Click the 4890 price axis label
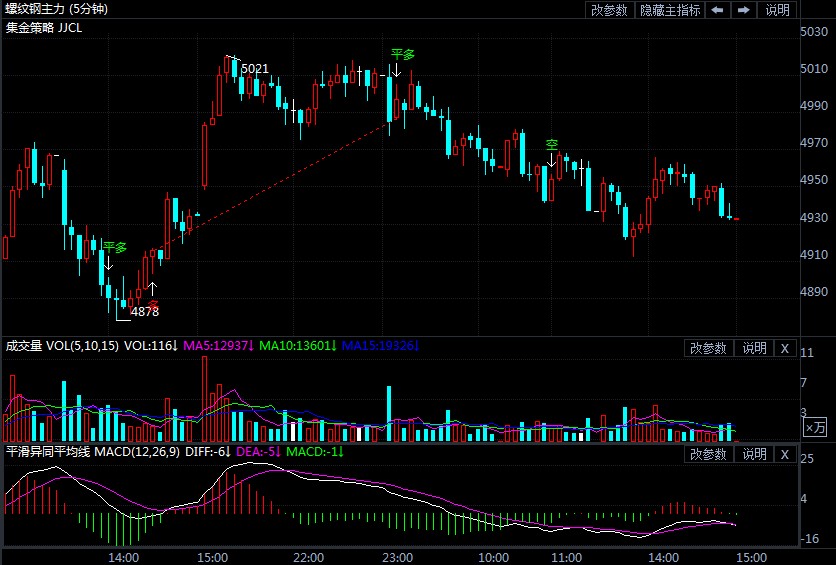 [814, 292]
